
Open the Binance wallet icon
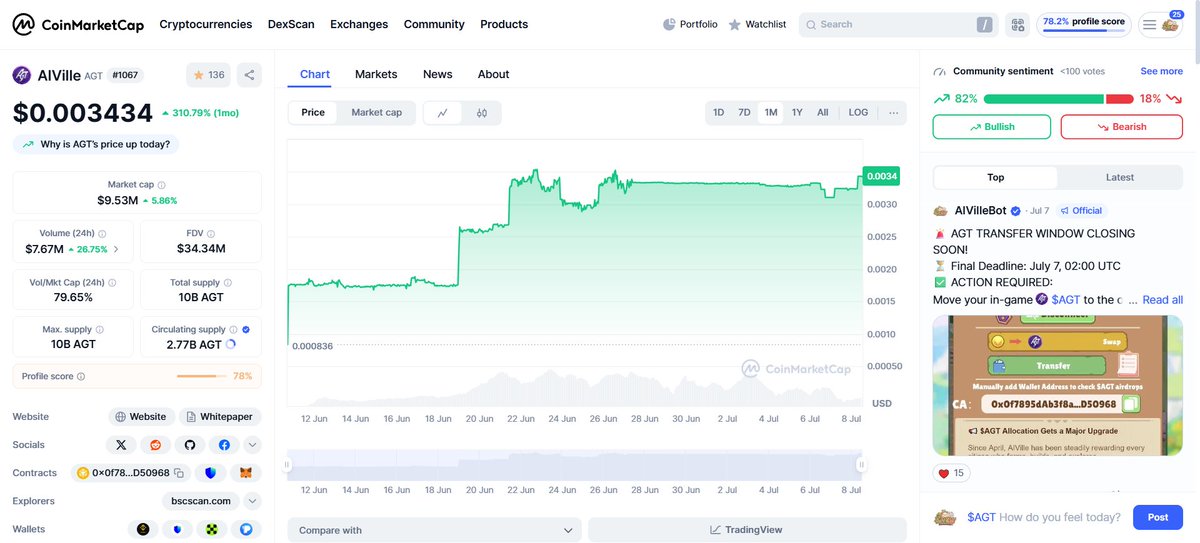(144, 529)
